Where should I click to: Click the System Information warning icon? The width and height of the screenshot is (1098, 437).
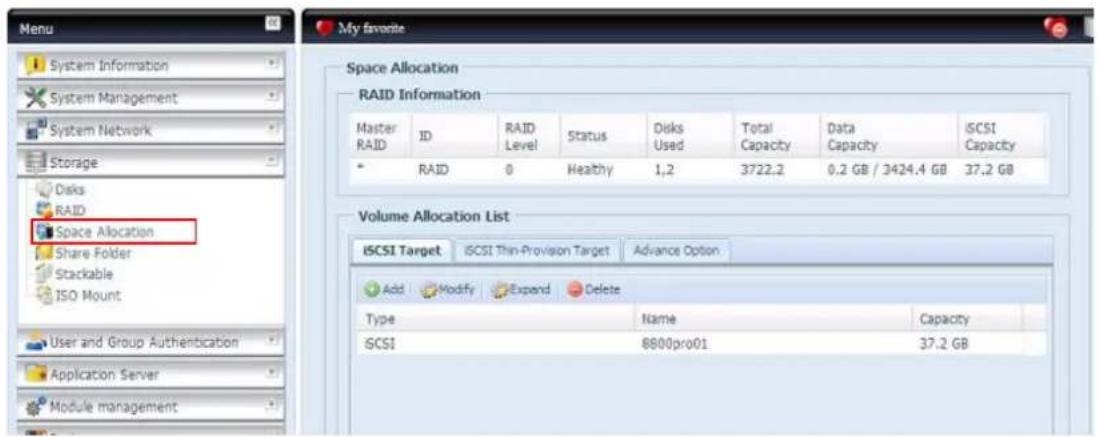pos(35,66)
